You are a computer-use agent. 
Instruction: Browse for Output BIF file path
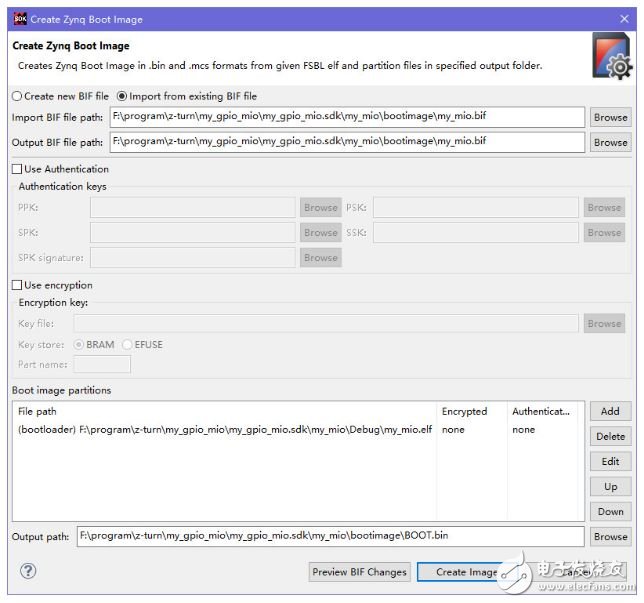point(610,142)
